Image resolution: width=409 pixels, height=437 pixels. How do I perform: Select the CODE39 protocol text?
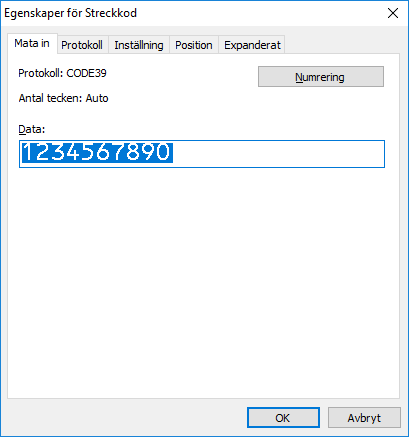coord(86,73)
